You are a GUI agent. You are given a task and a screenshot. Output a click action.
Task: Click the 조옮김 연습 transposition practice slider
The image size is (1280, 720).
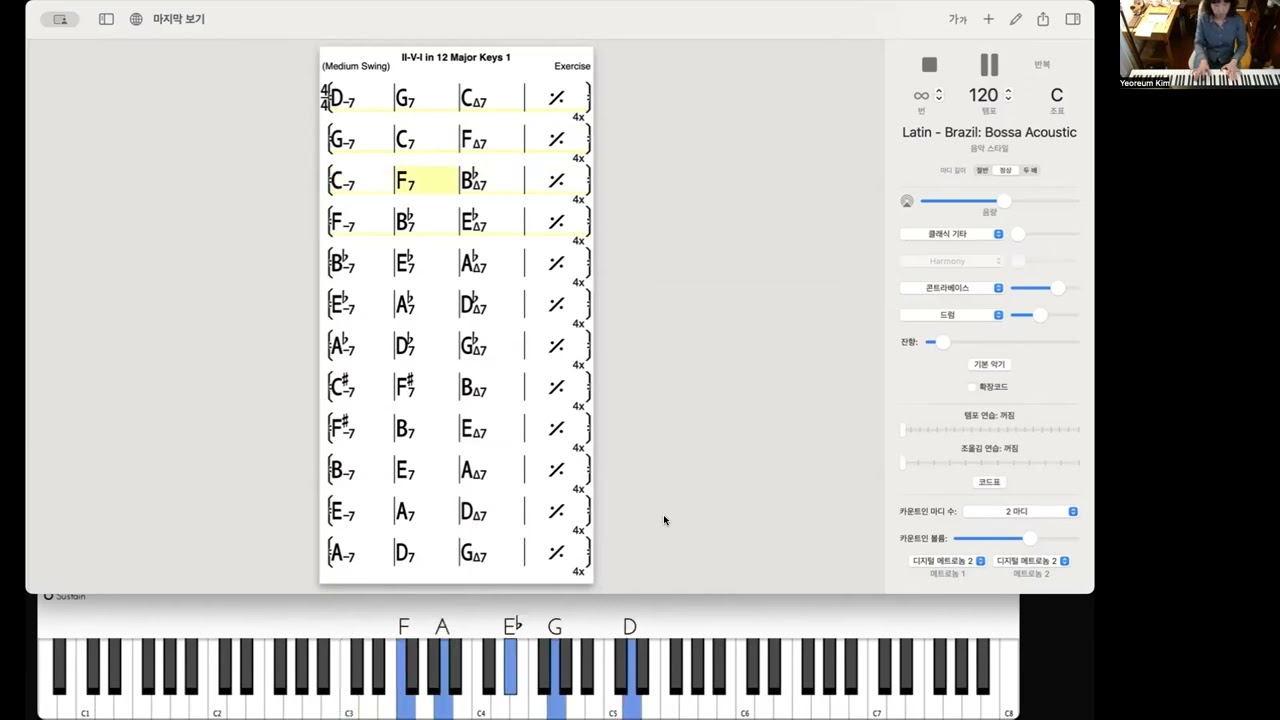point(990,463)
